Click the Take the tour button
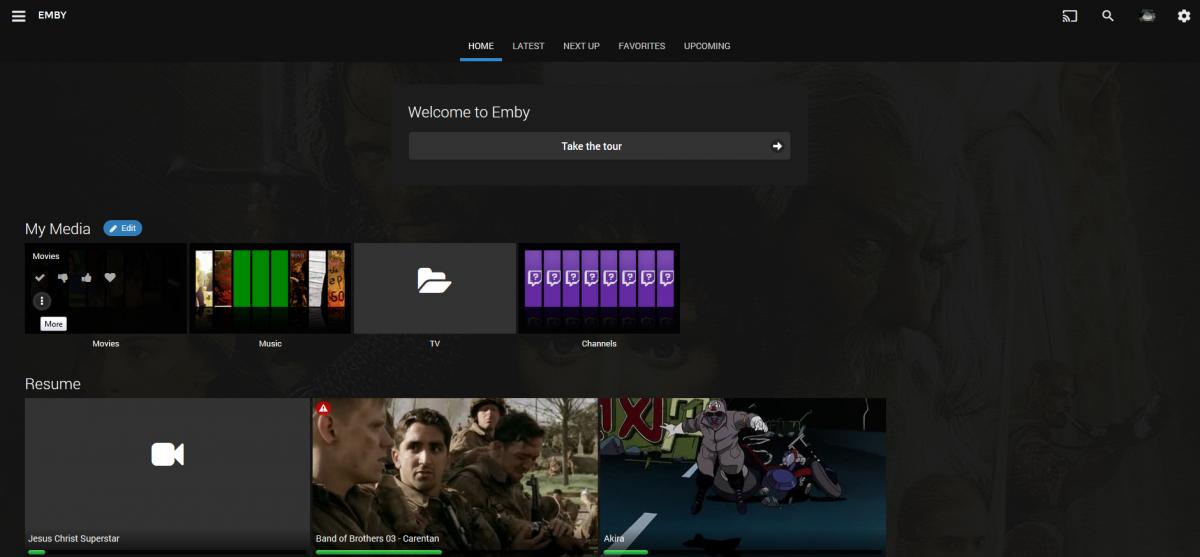1200x557 pixels. [x=599, y=146]
